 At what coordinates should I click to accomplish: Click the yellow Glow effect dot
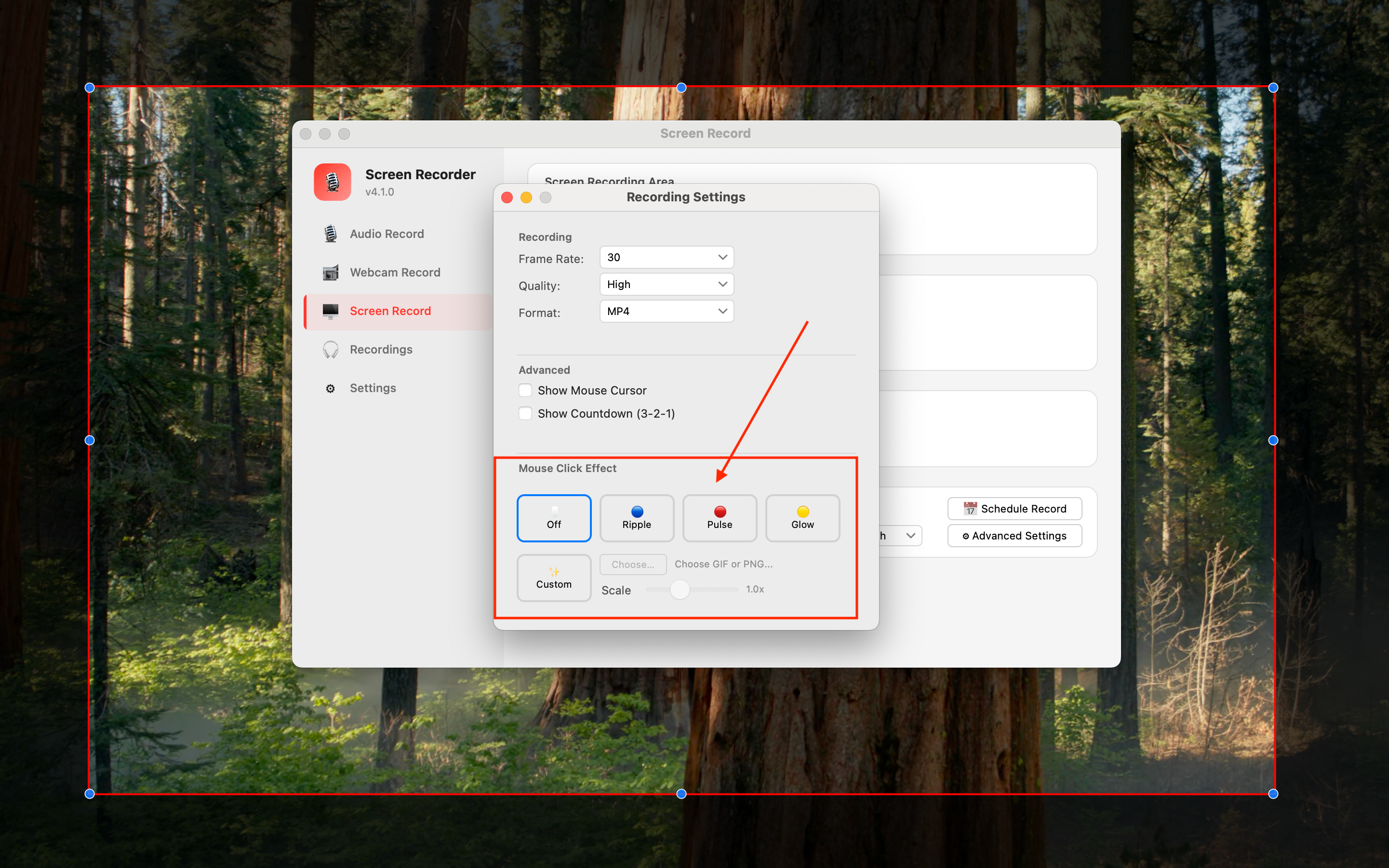(x=802, y=511)
